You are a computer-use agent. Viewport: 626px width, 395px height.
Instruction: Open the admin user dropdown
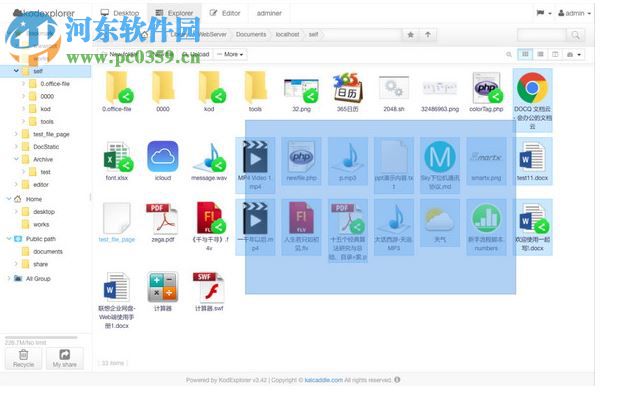574,13
